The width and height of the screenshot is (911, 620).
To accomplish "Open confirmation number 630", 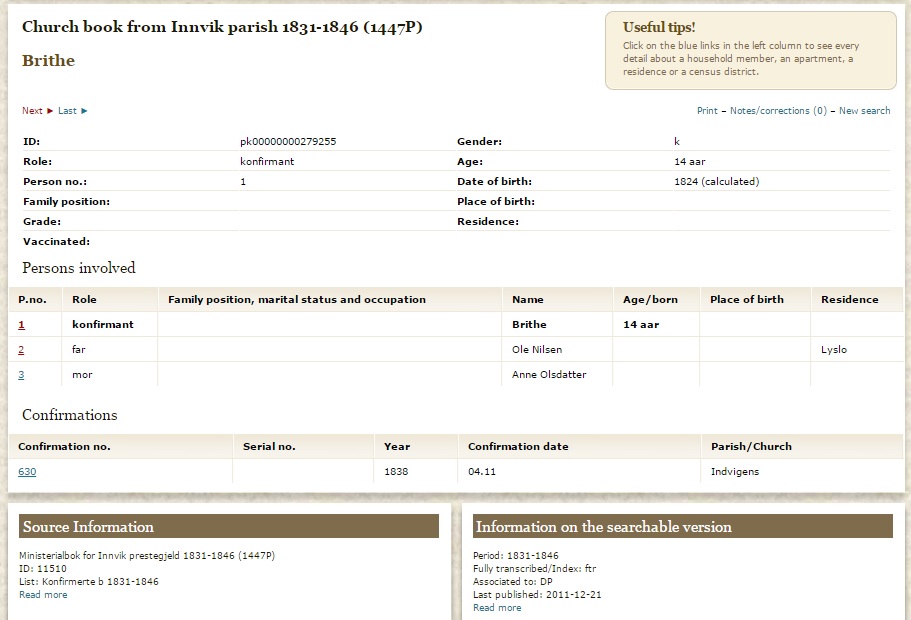I will coord(27,472).
